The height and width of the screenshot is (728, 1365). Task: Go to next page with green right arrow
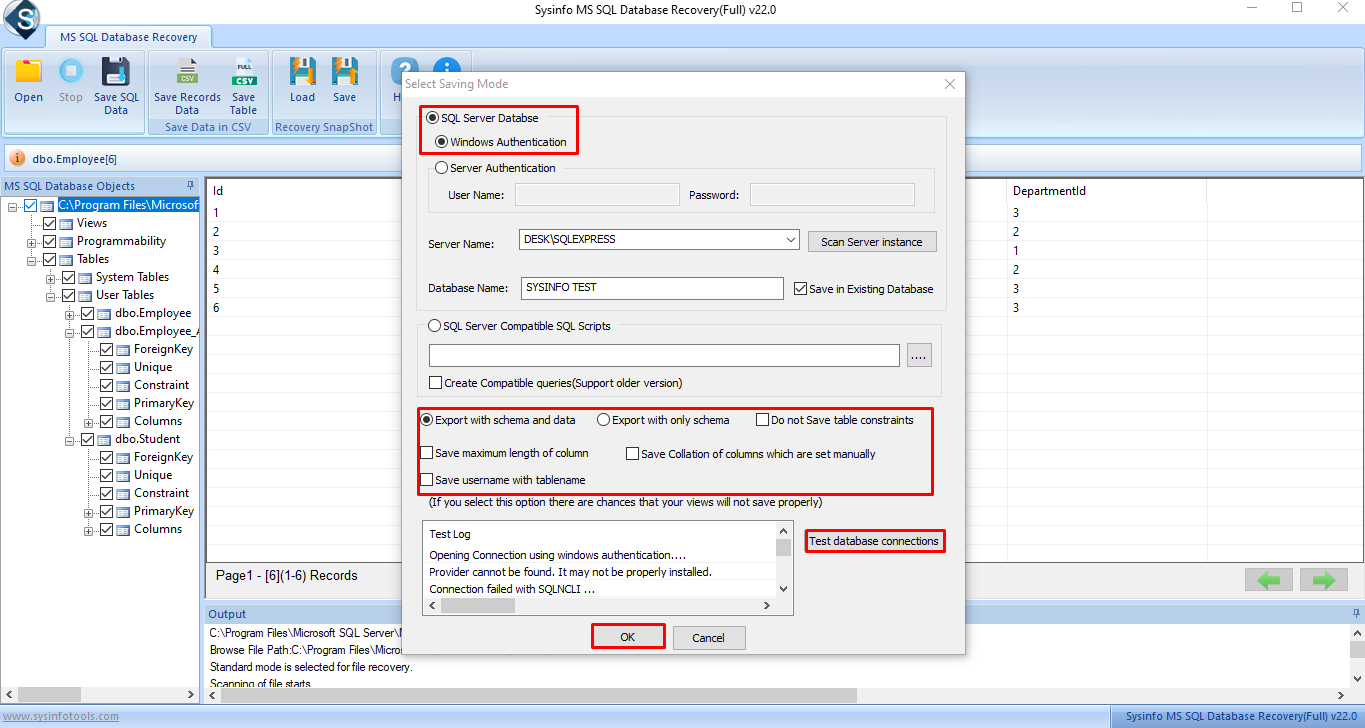tap(1324, 580)
